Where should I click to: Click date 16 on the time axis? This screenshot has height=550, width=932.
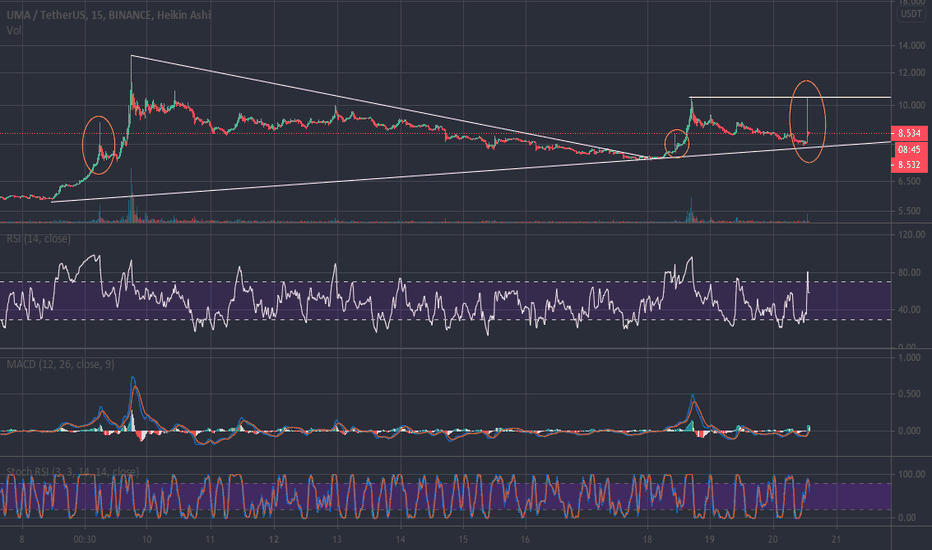525,539
